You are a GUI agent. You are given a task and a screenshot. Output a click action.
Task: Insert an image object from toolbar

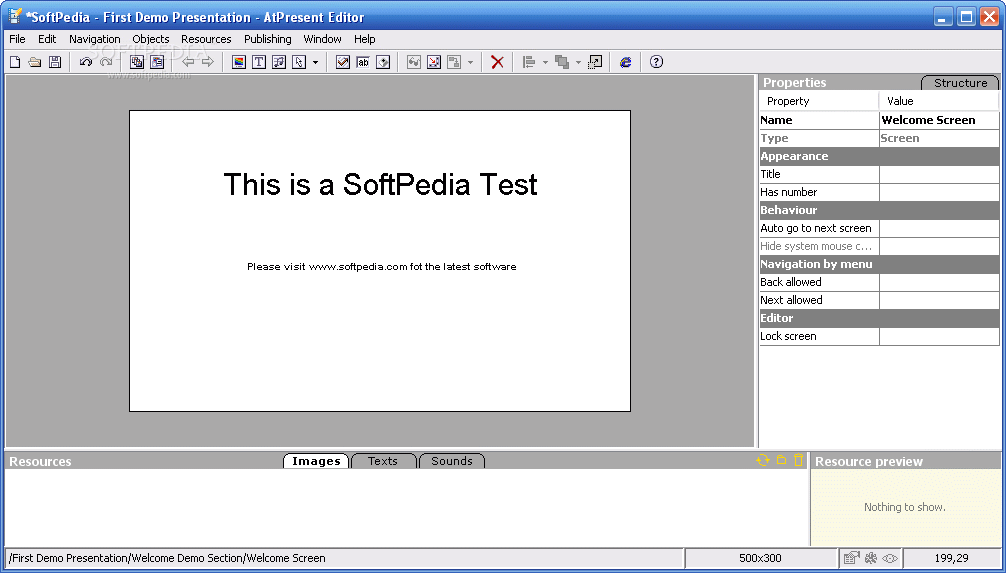(x=239, y=62)
